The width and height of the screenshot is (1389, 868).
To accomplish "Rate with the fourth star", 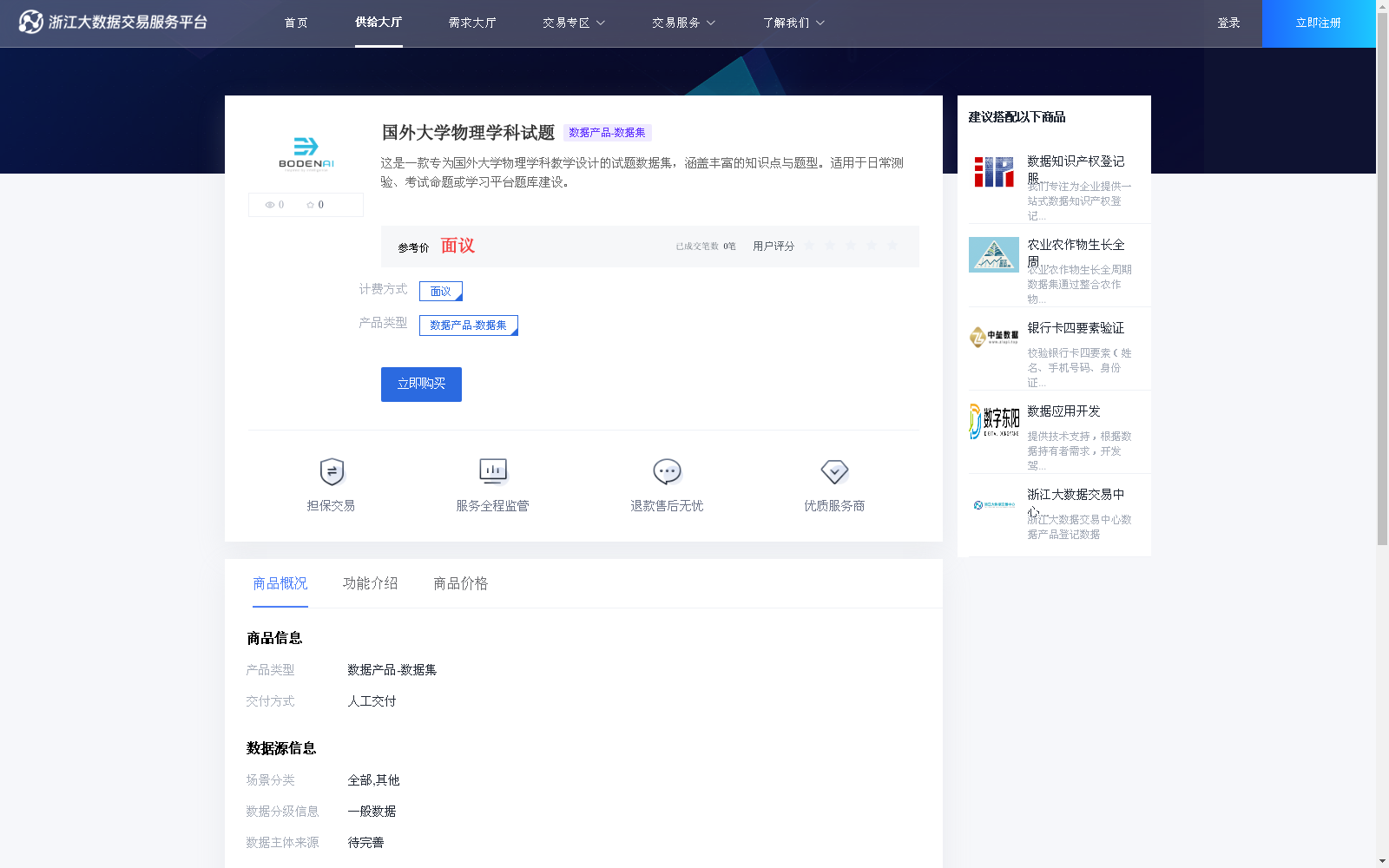I will [872, 246].
